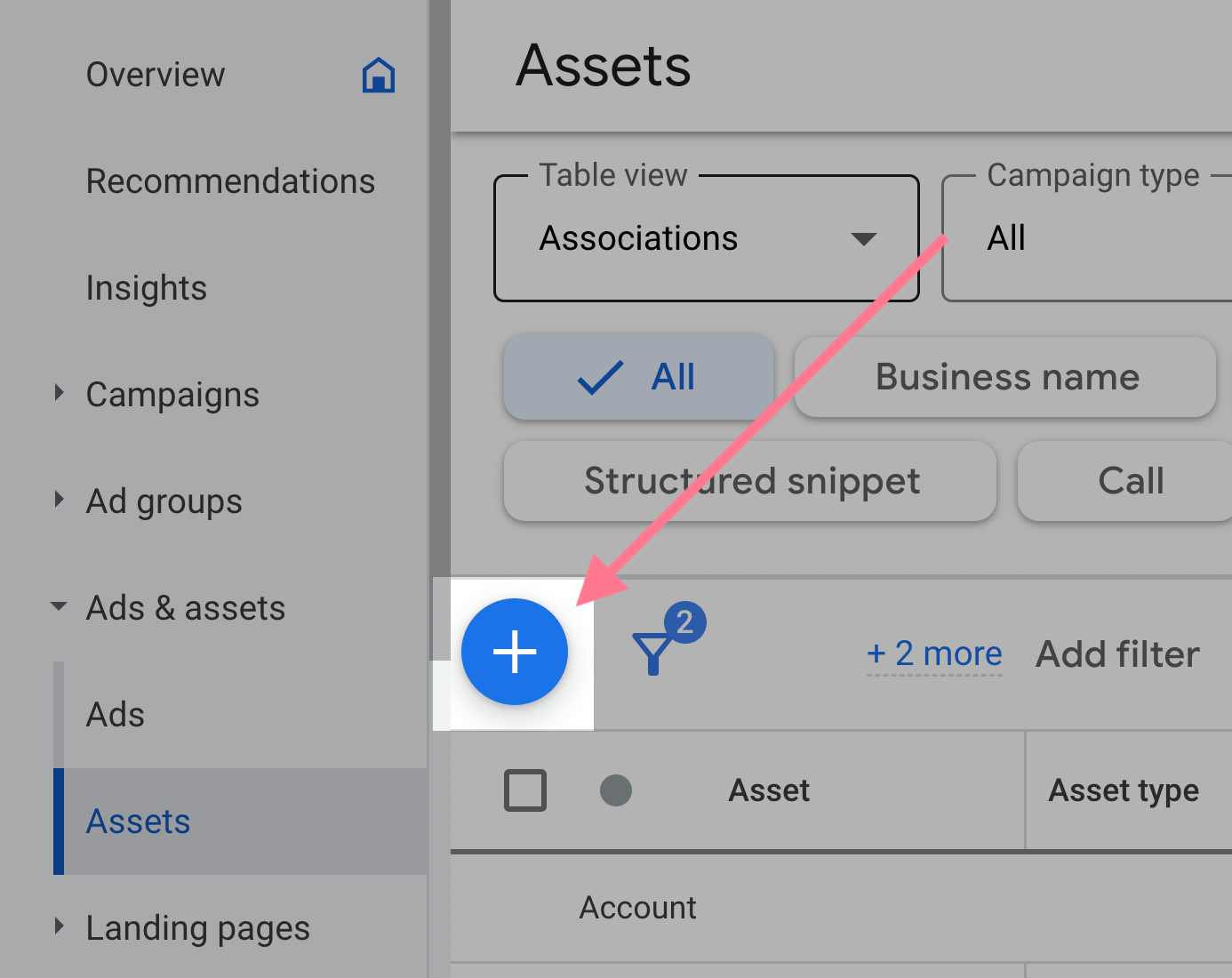Deselect the Business name asset type
Screen dimensions: 1232x978
point(1005,377)
